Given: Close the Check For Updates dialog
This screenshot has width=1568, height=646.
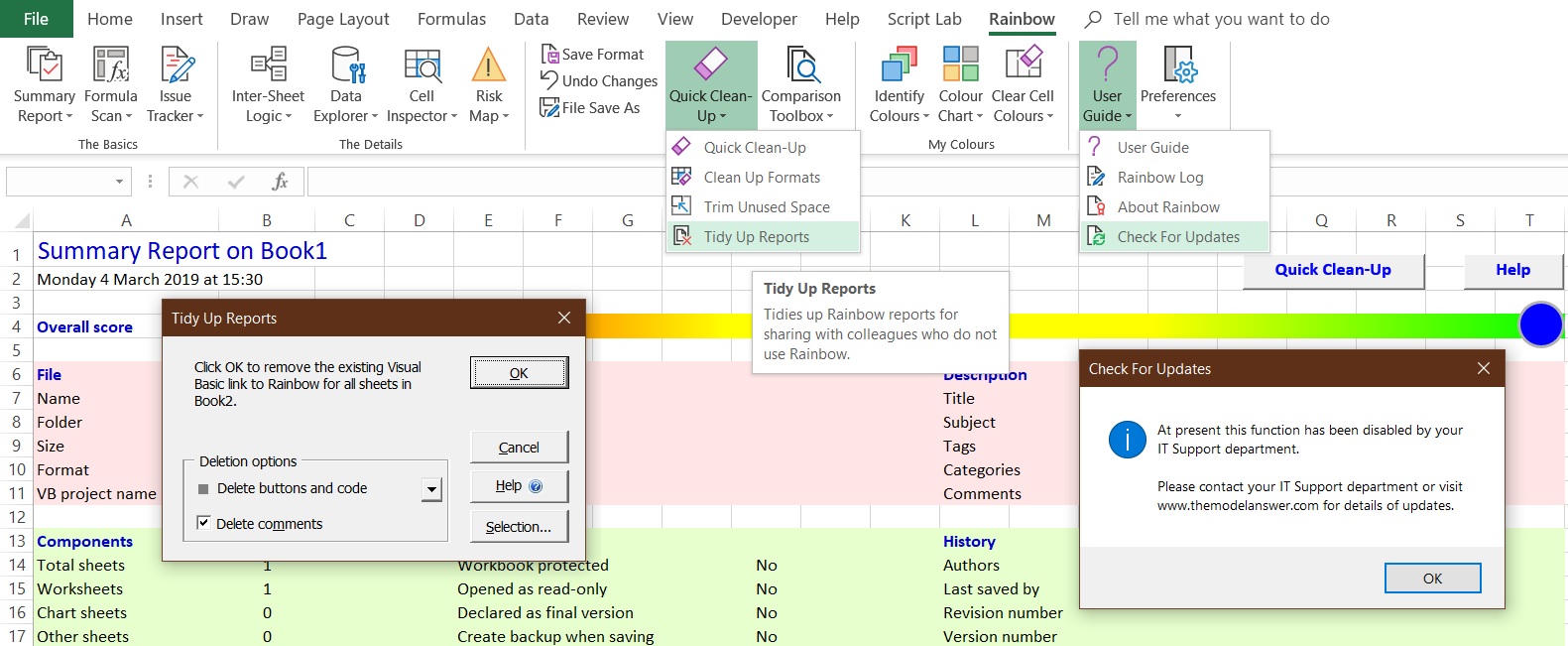Looking at the screenshot, I should point(1484,368).
